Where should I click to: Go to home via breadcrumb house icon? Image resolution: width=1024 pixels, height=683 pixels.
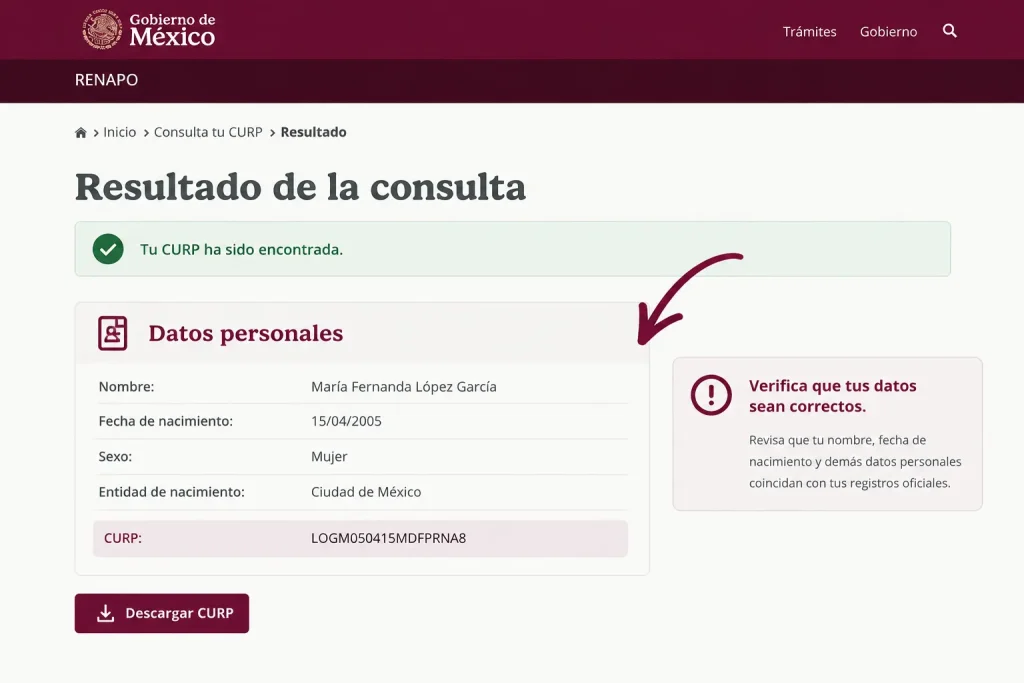tap(81, 133)
